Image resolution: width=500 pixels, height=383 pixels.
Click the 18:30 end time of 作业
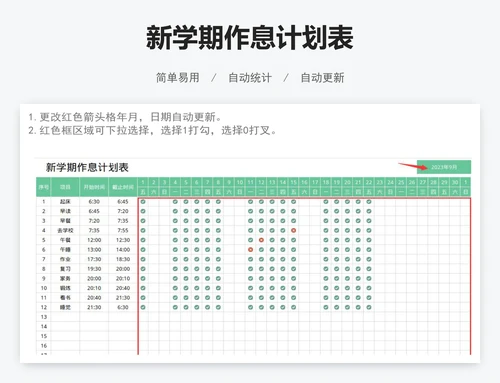[123, 259]
